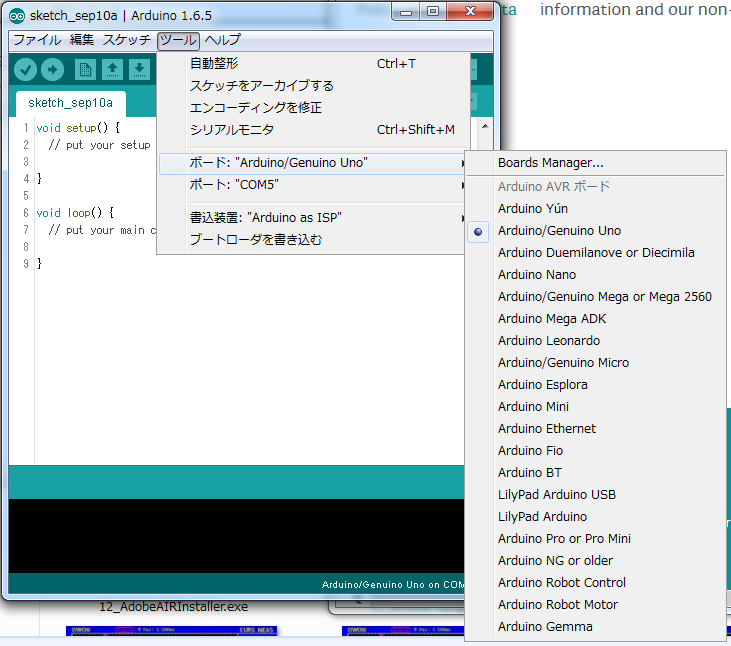Choose エンコーディングを修正 menu entry
Screen dimensions: 731x646
click(312, 108)
